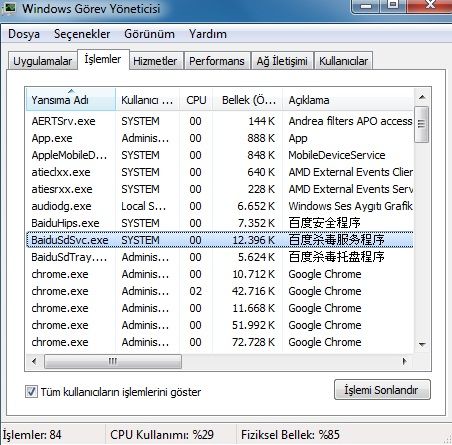This screenshot has width=452, height=445.
Task: Select the BaiduHips.exe process
Action: pyautogui.click(x=220, y=223)
